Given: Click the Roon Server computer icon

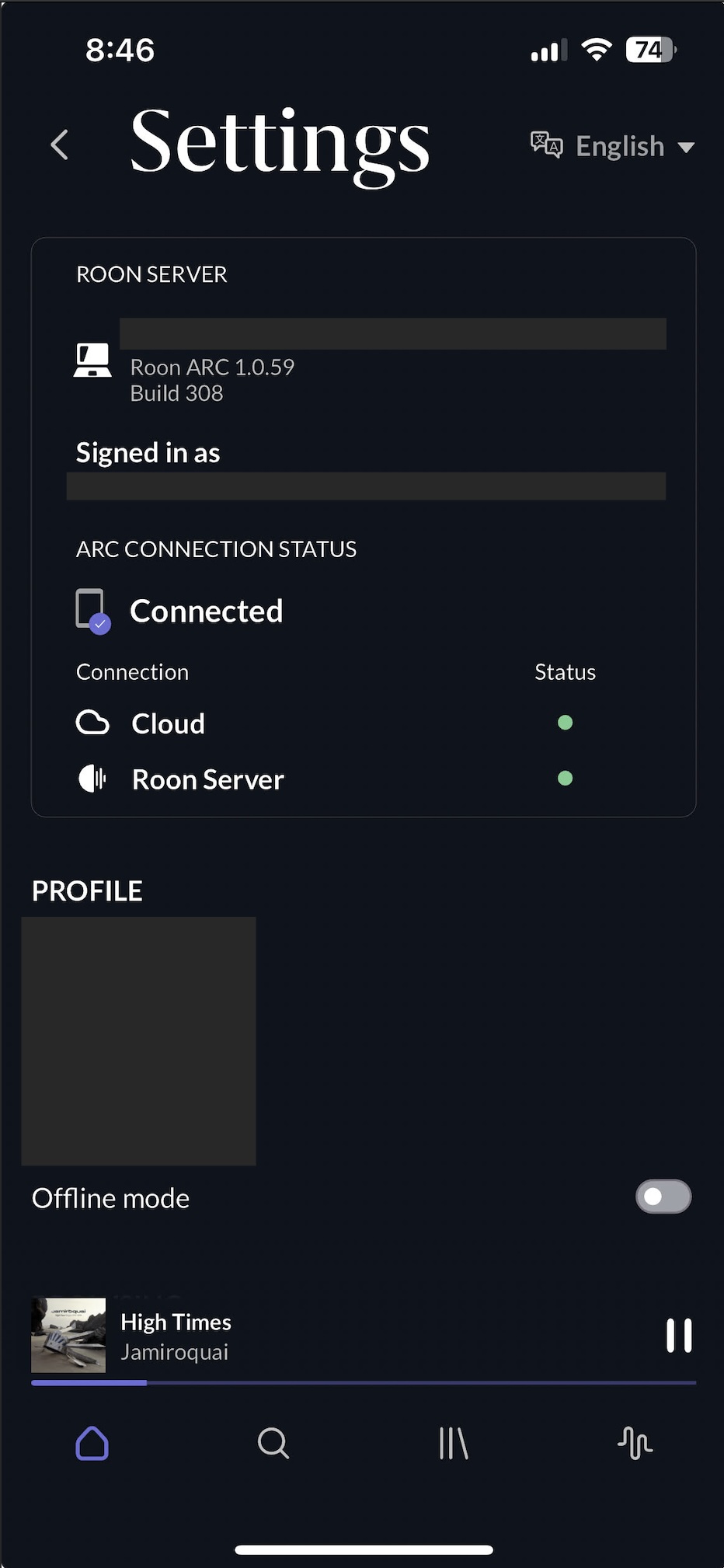Looking at the screenshot, I should pyautogui.click(x=92, y=361).
